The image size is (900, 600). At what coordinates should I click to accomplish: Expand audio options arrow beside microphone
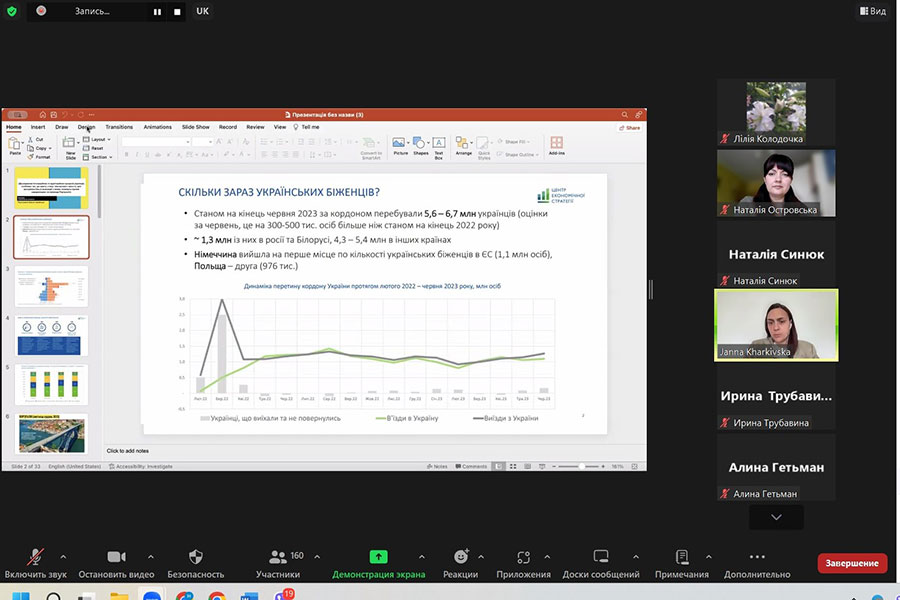63,556
